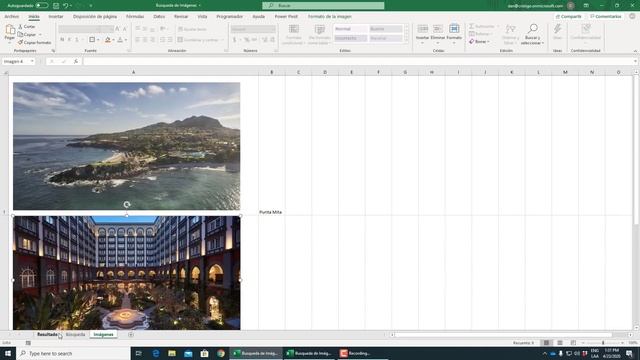Click the Insertar cells icon
Screen dimensions: 640x360
(422, 29)
